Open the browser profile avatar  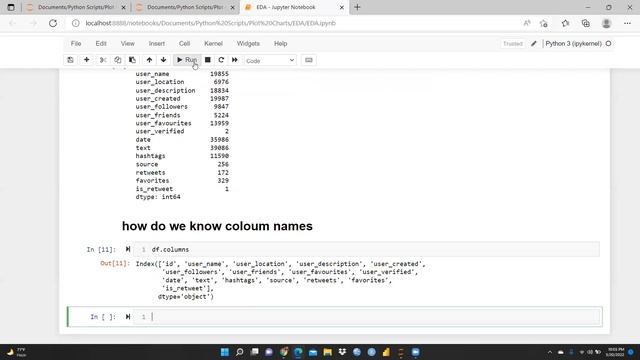pos(606,23)
